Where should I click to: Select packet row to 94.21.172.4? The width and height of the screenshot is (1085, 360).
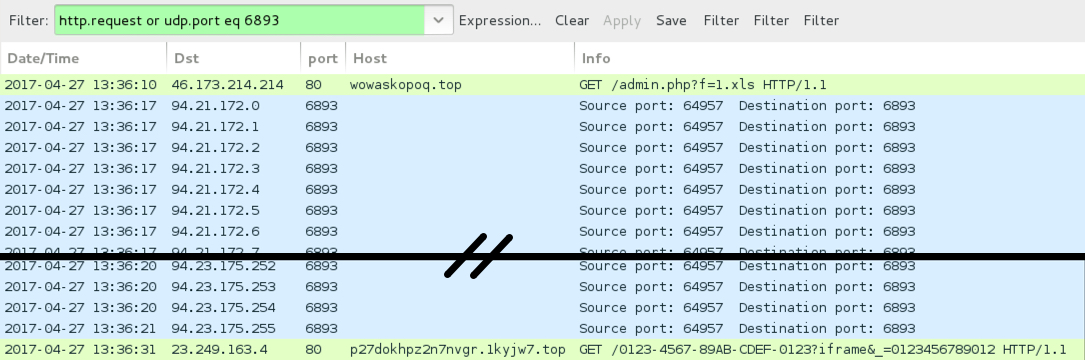coord(542,189)
